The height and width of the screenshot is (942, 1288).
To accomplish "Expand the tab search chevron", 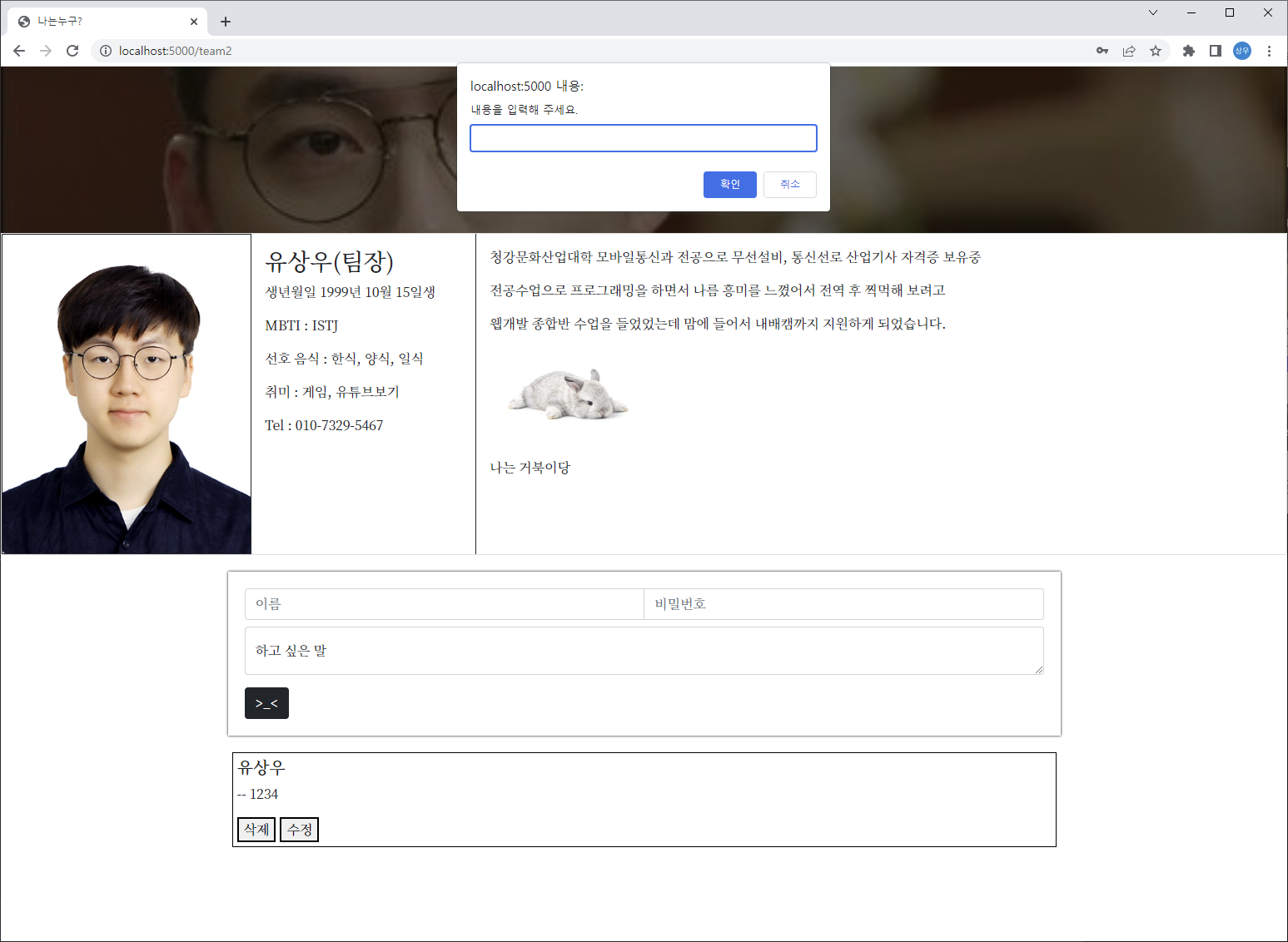I will pos(1153,12).
